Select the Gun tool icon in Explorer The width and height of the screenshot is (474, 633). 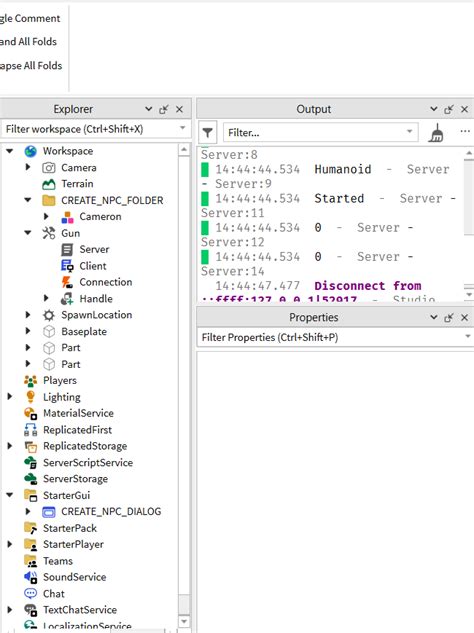49,233
